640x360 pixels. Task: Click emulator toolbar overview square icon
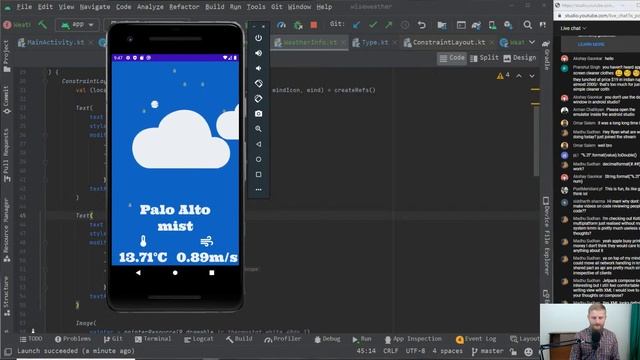258,174
